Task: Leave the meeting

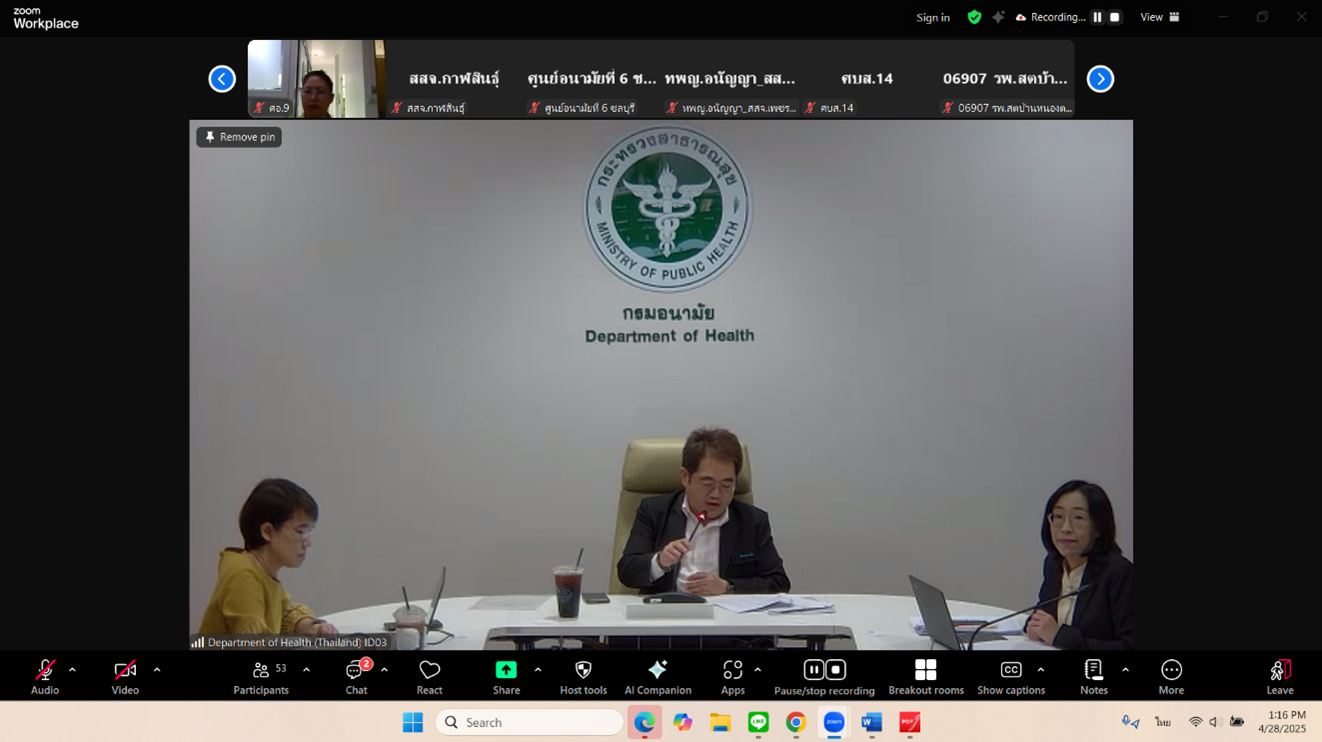Action: (x=1280, y=676)
